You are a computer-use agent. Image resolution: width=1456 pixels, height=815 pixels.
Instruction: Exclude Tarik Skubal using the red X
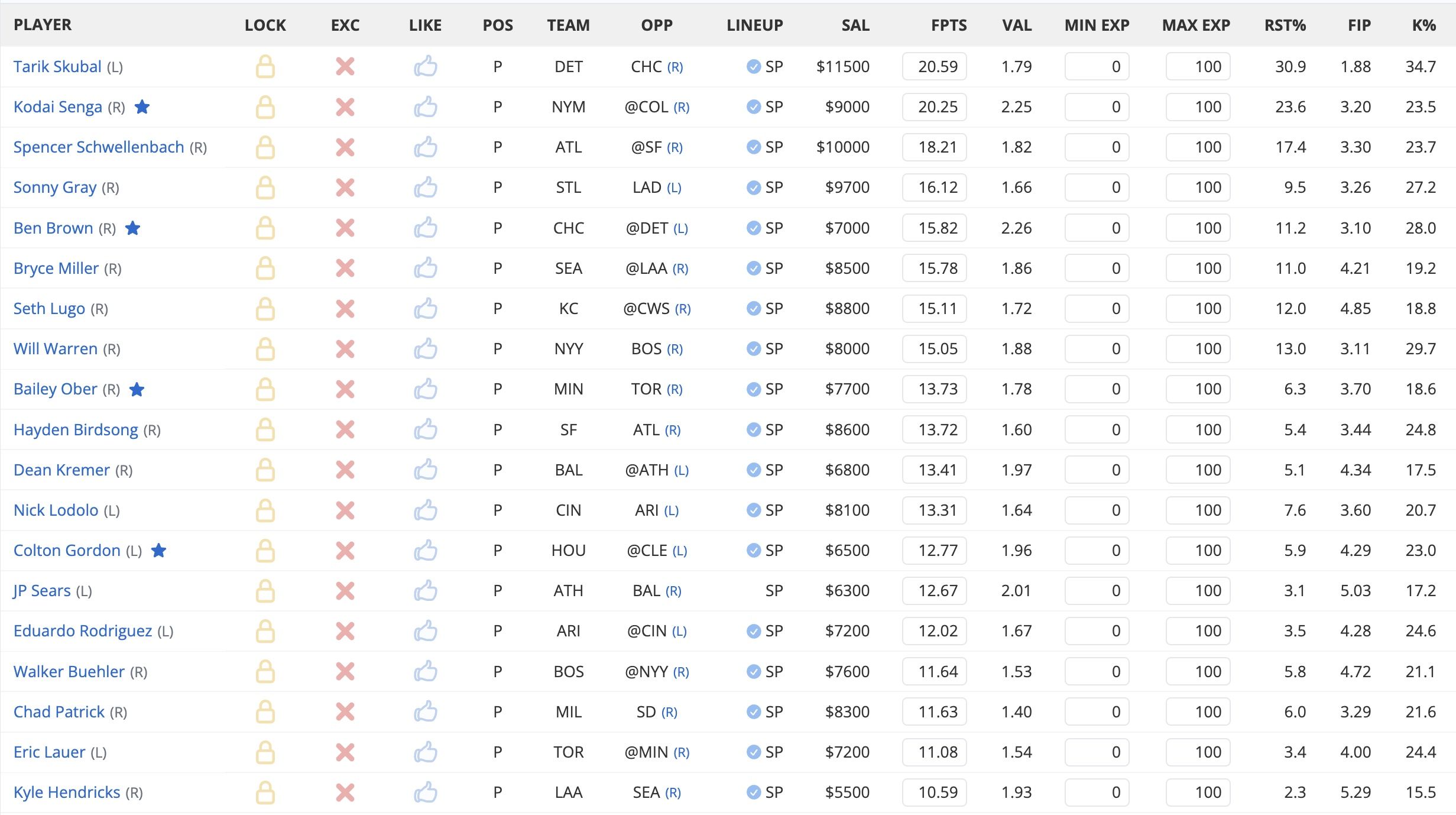(345, 67)
